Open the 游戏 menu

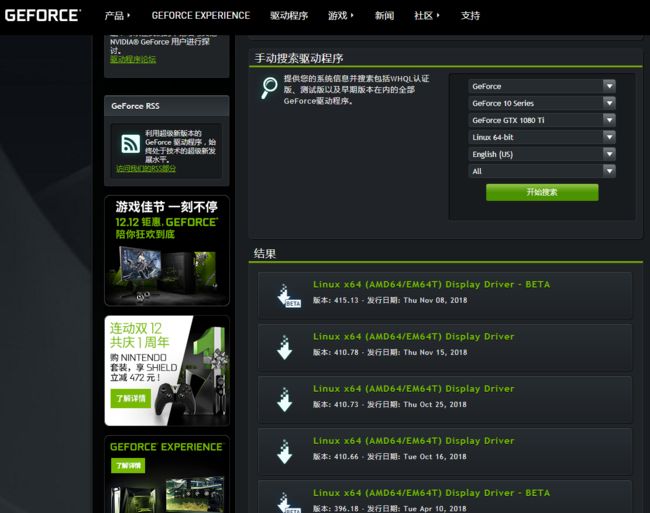pyautogui.click(x=341, y=16)
